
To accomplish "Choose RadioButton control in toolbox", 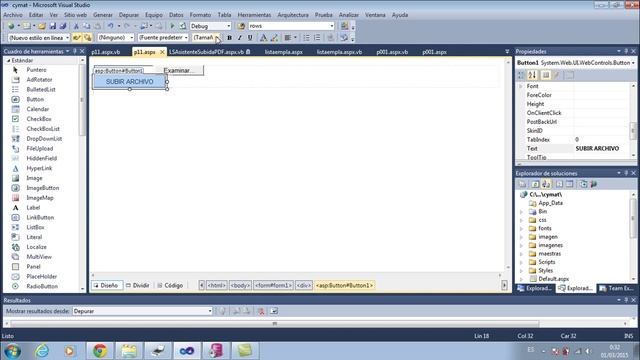I will pyautogui.click(x=42, y=286).
